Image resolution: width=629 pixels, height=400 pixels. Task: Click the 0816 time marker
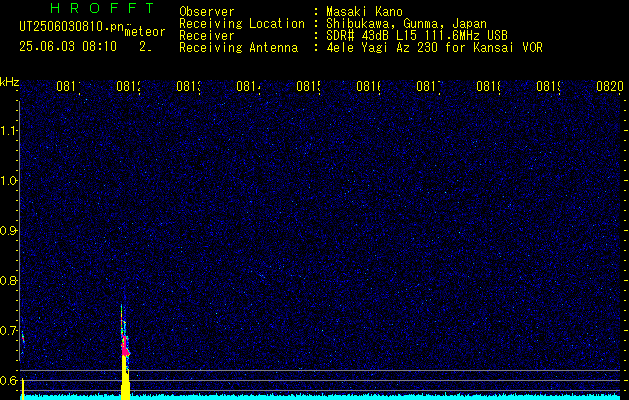tap(368, 86)
